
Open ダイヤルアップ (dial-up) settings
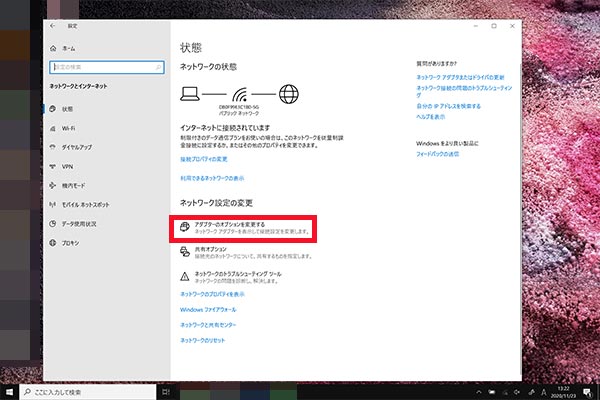[71, 147]
